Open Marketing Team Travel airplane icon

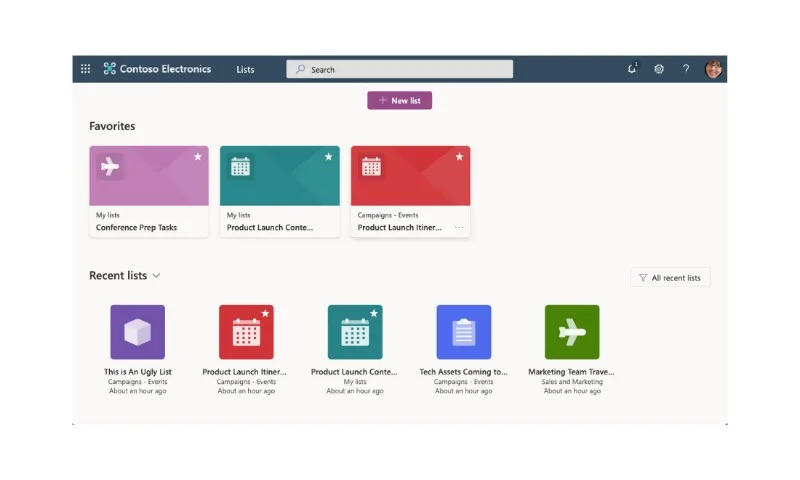click(x=572, y=332)
